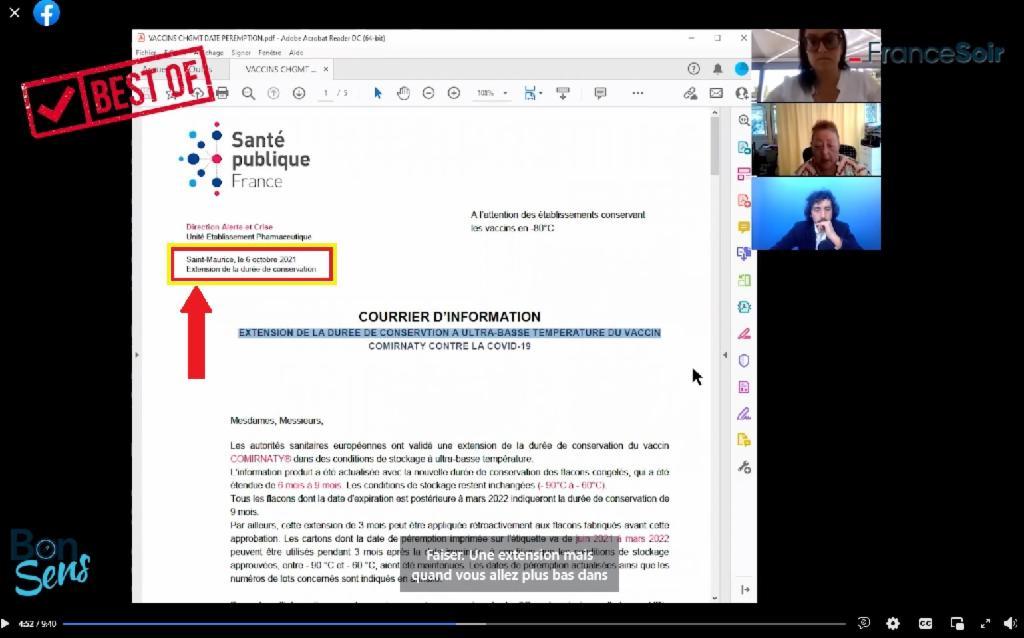Expand the left navigation pane arrow
This screenshot has height=638, width=1024.
pyautogui.click(x=136, y=355)
